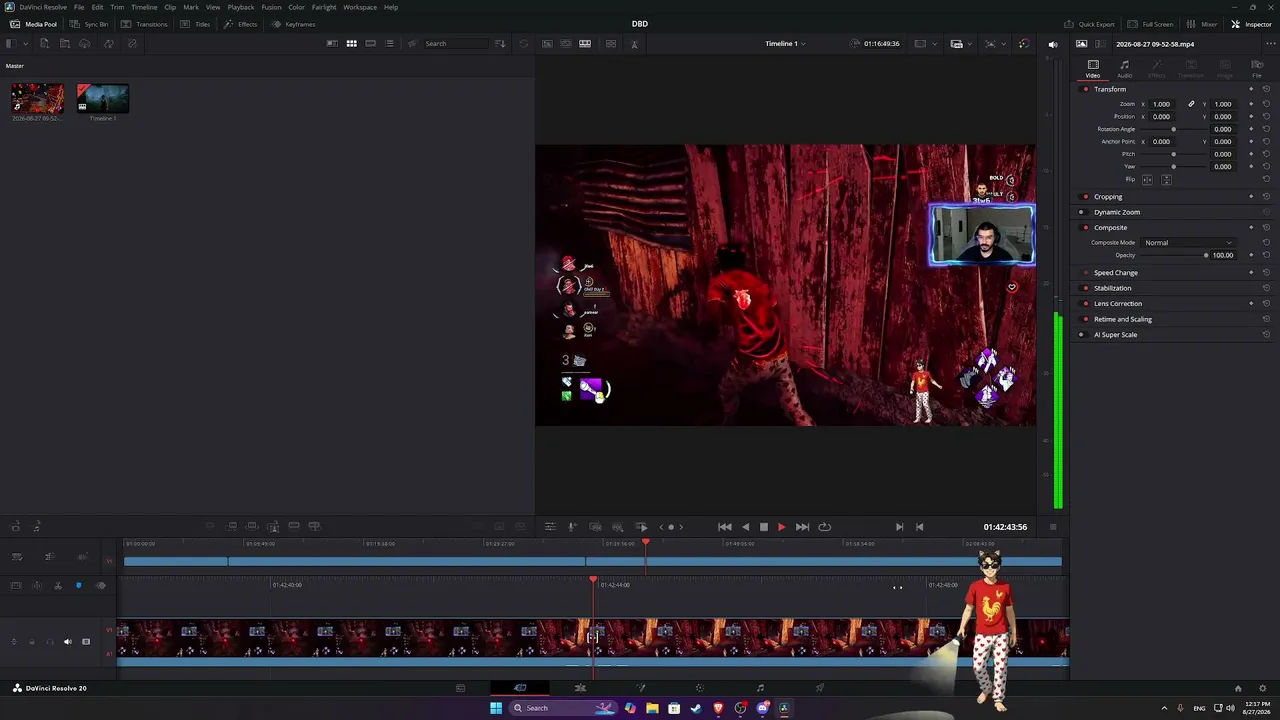Screen dimensions: 1280x720
Task: Toggle Full Screen viewer
Action: (x=1151, y=24)
